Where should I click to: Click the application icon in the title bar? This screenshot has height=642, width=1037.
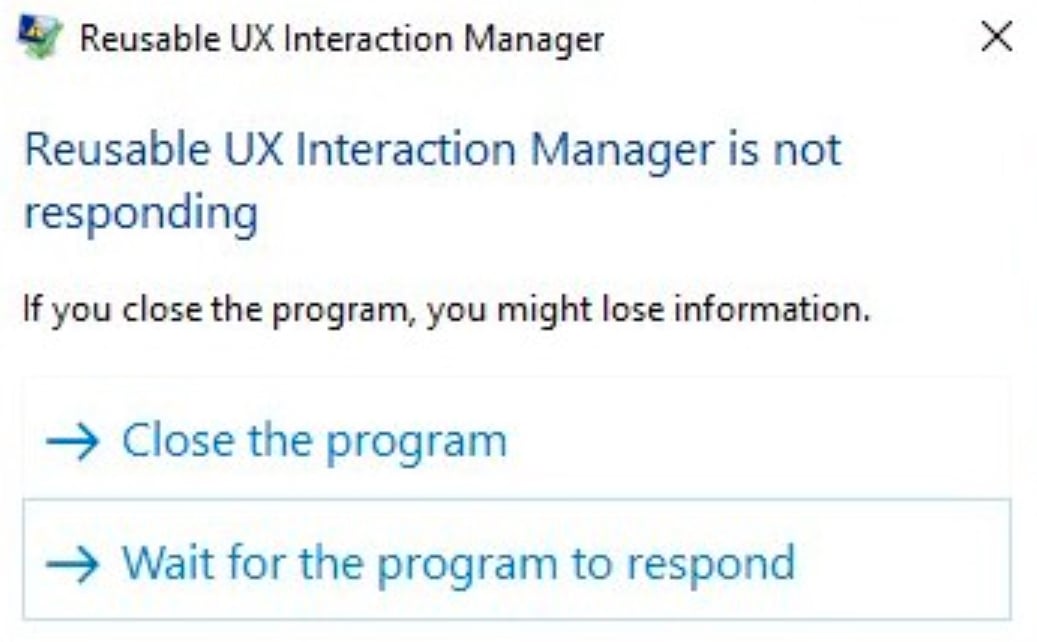coord(41,40)
